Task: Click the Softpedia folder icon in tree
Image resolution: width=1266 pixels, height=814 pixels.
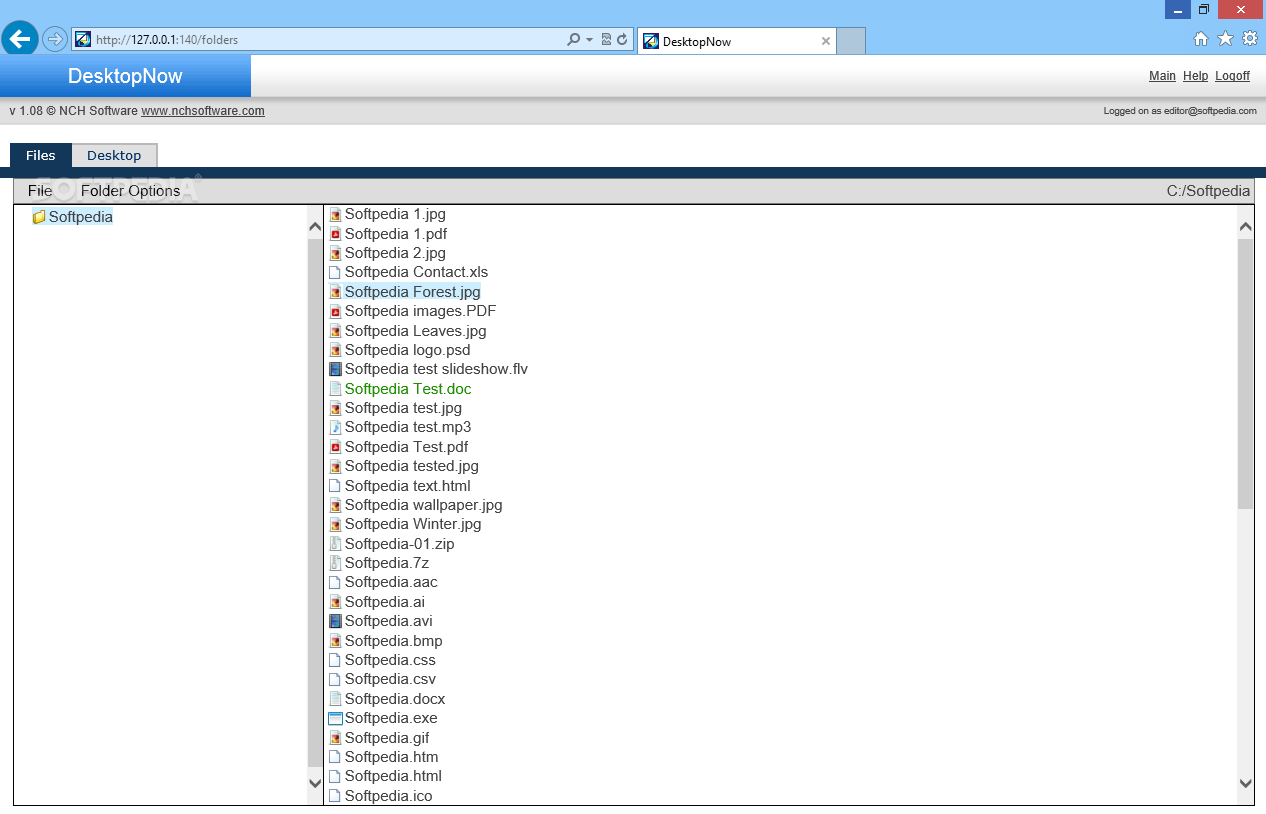Action: (39, 217)
